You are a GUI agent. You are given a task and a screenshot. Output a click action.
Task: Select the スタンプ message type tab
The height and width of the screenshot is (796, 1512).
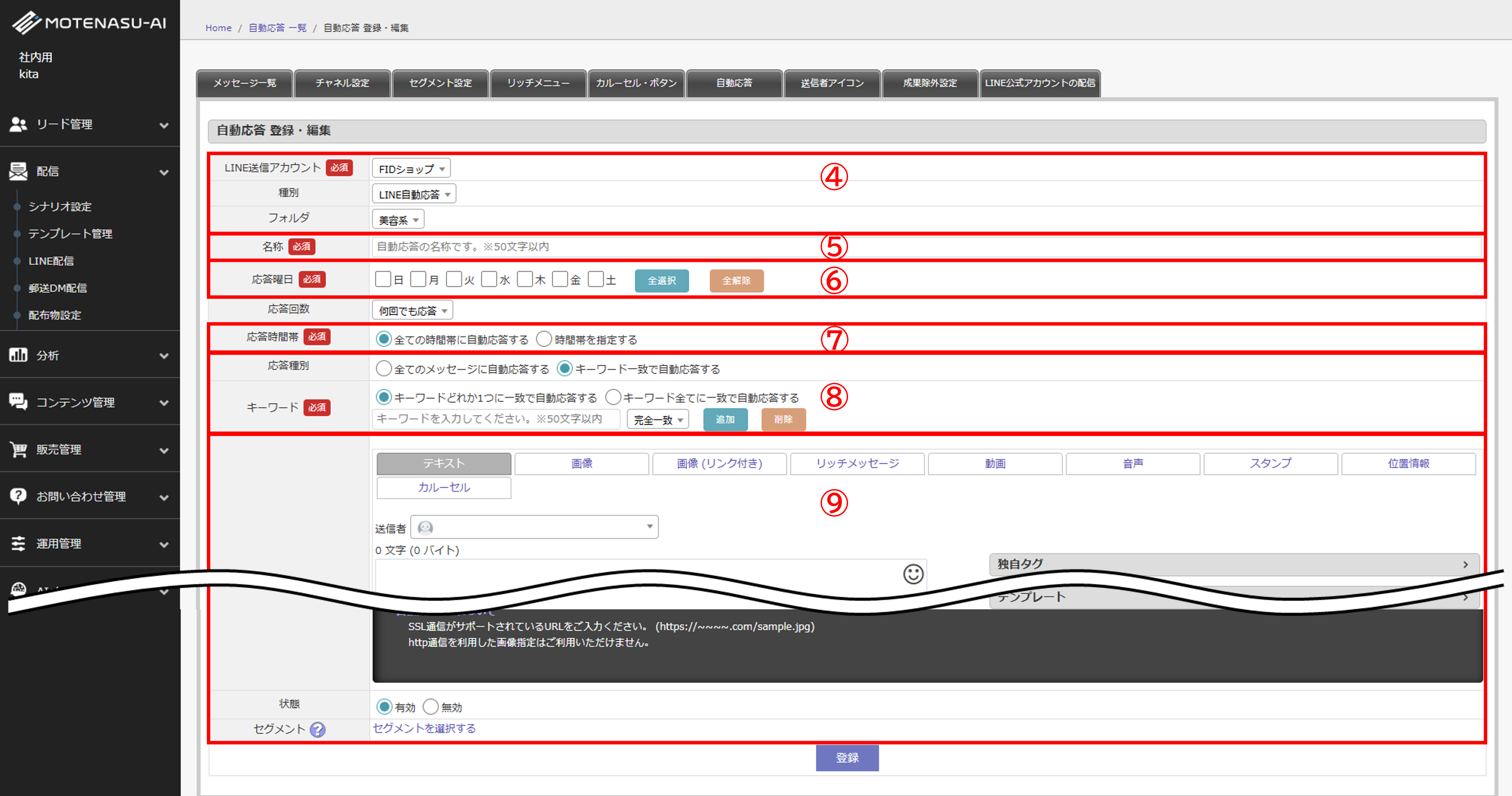(x=1270, y=464)
